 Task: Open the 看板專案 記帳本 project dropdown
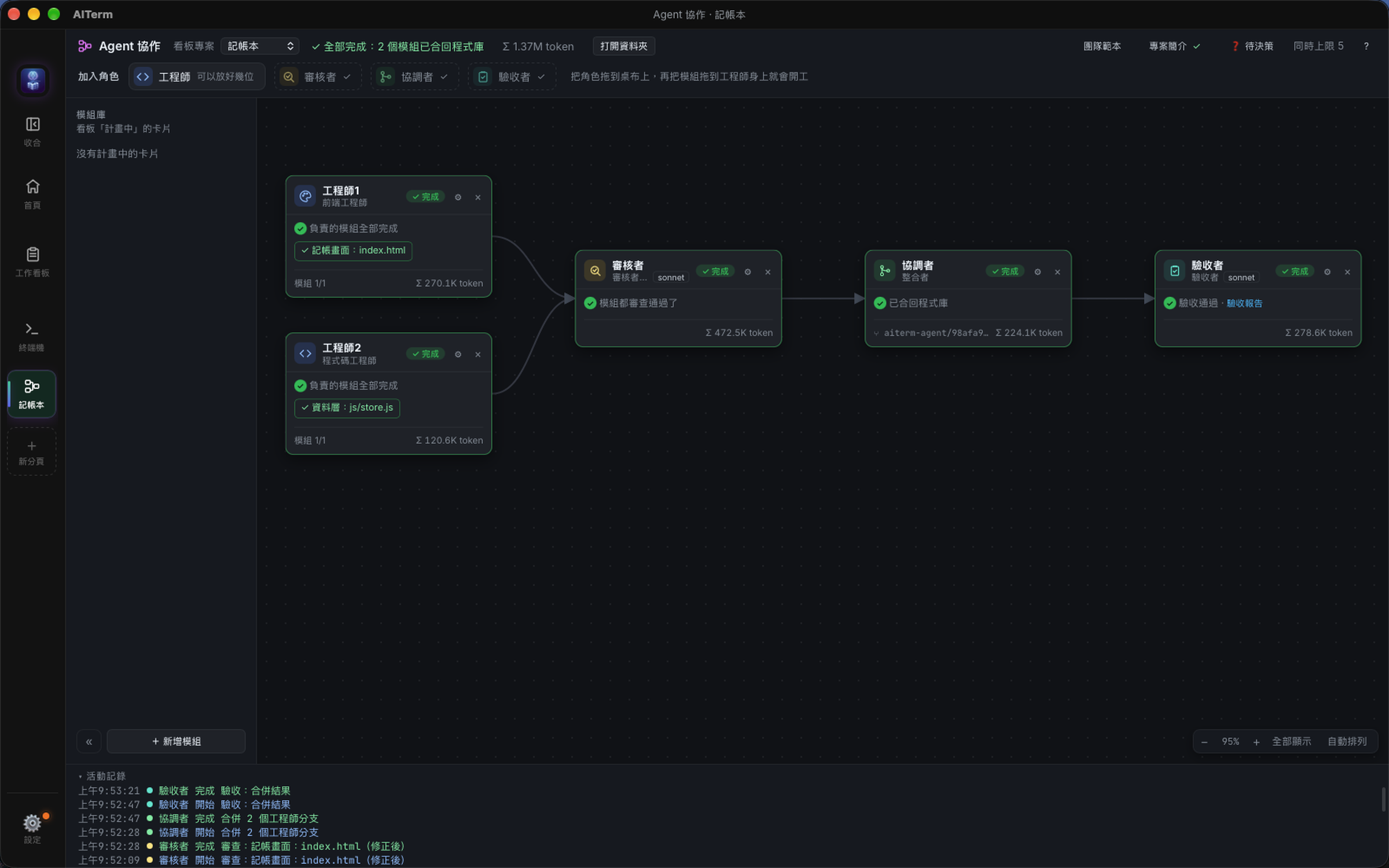[260, 46]
